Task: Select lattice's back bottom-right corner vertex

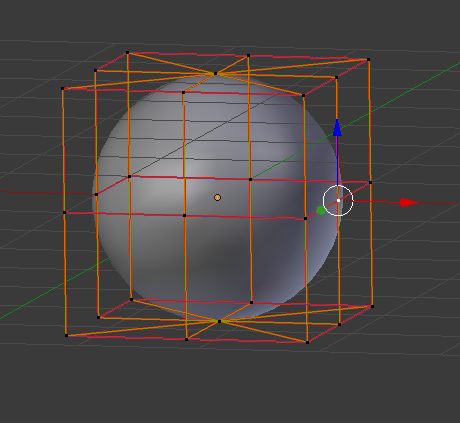Action: (372, 306)
